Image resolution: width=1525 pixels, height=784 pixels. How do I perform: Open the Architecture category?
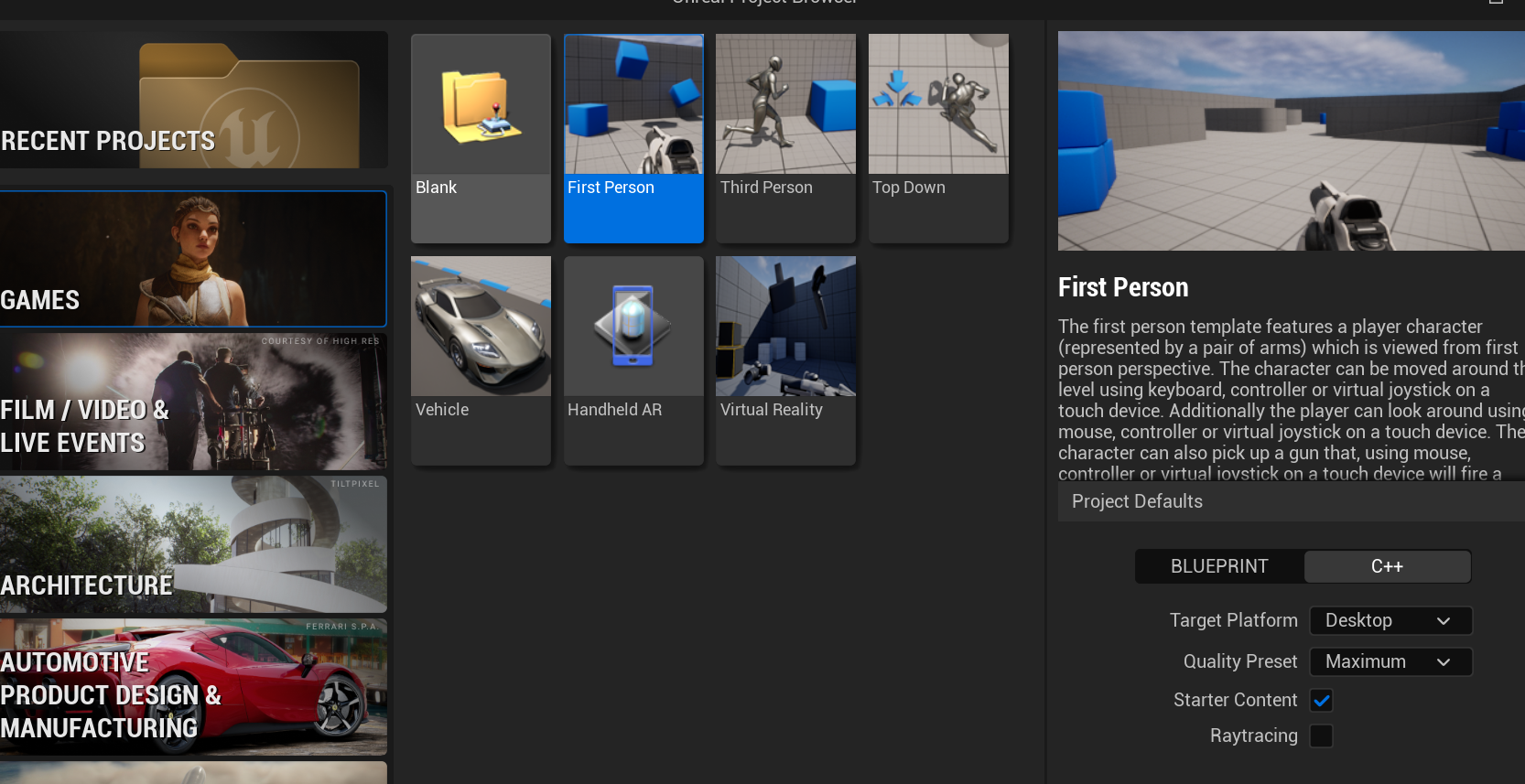point(193,544)
